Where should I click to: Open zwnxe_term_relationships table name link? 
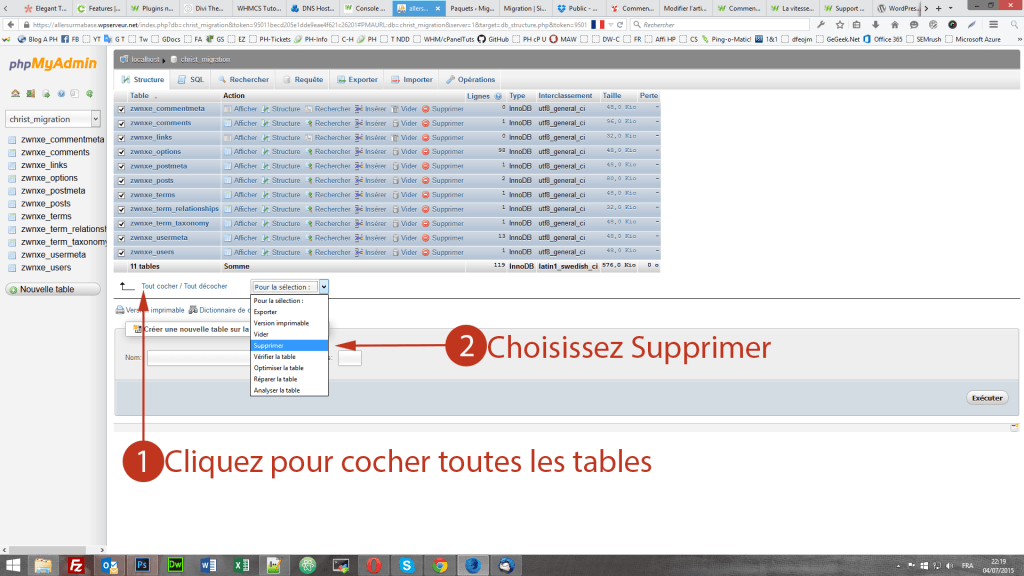click(174, 209)
